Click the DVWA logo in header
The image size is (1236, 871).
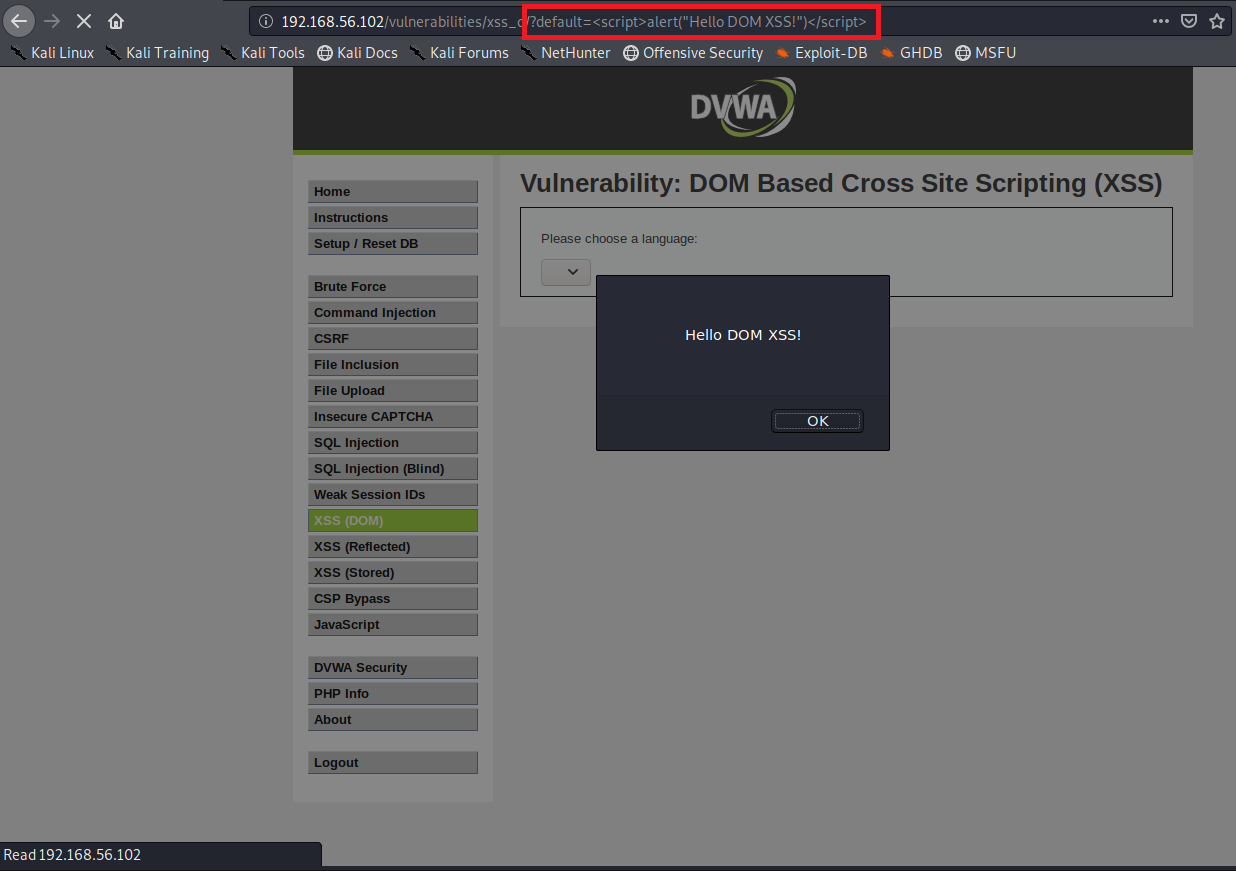click(x=742, y=107)
